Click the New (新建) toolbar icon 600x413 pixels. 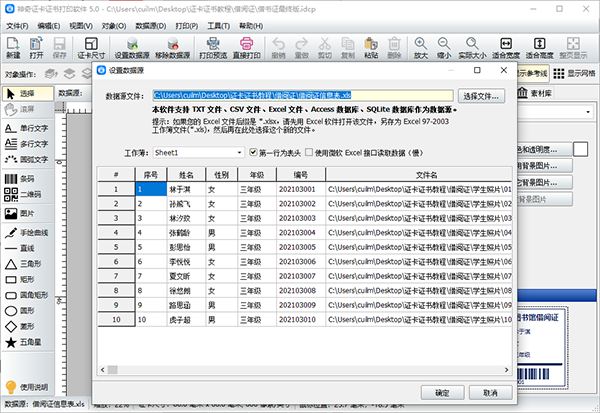click(x=14, y=47)
